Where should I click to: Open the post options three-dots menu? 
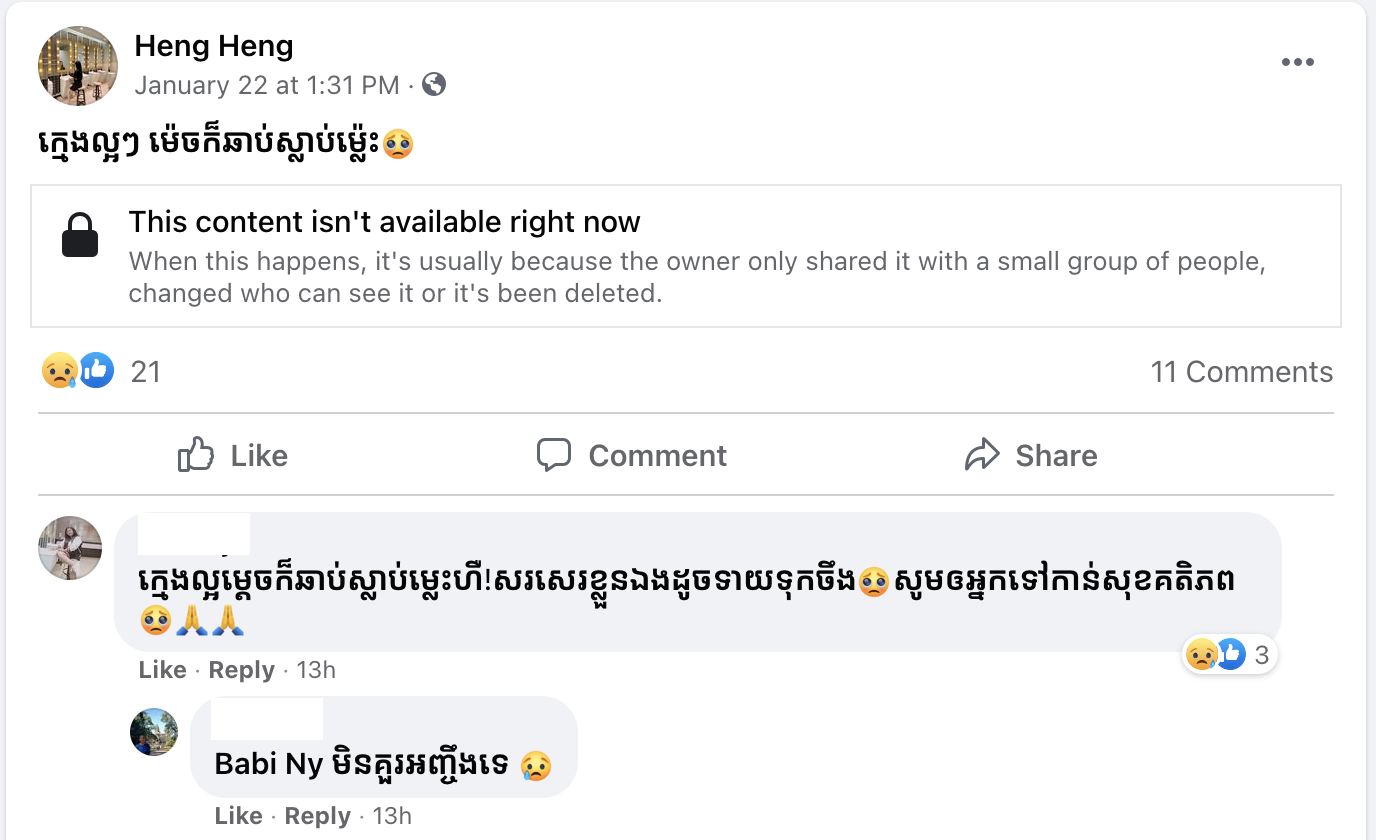click(1297, 62)
